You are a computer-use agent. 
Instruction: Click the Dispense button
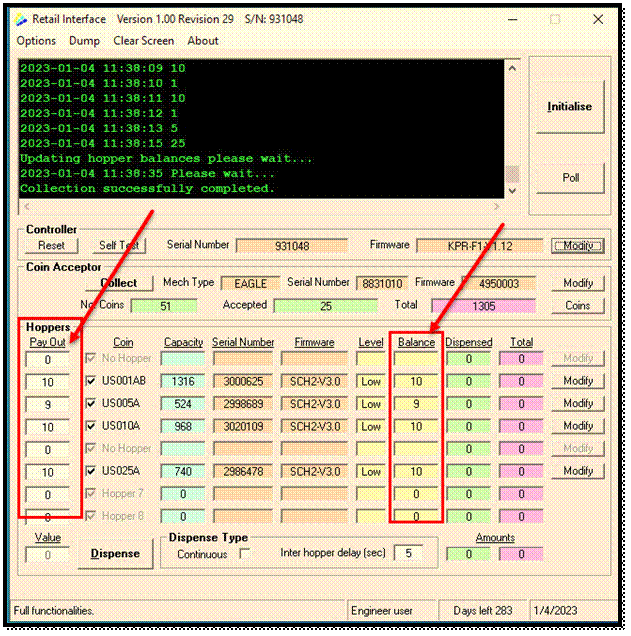click(115, 554)
